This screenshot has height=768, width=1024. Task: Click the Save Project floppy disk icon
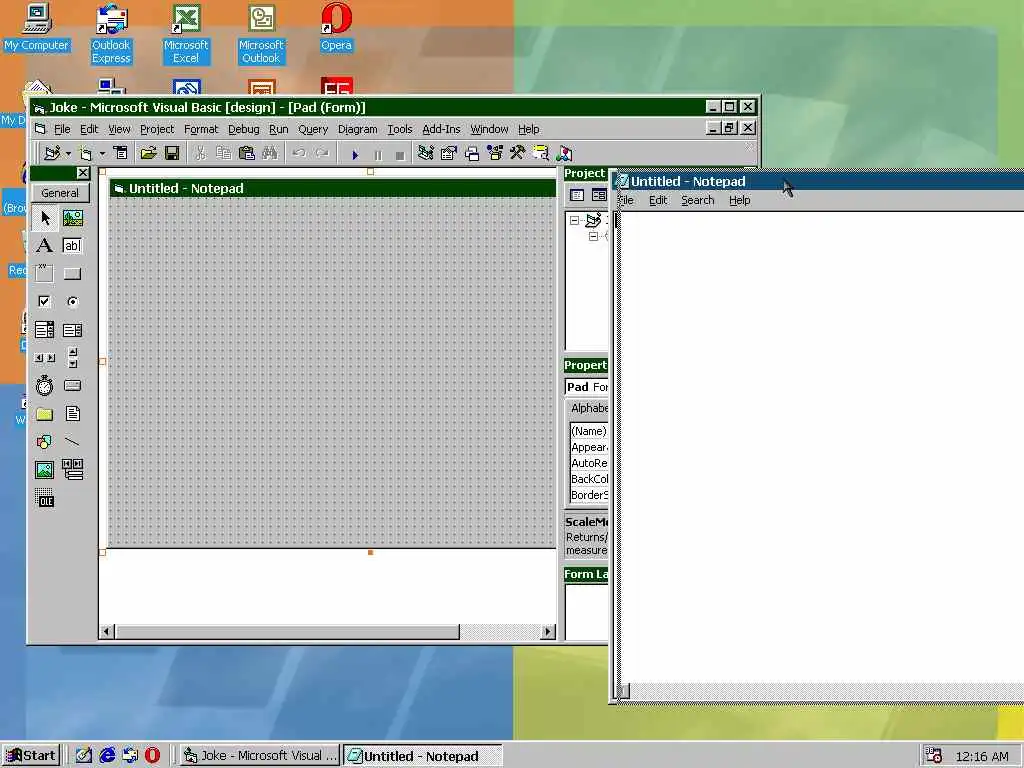pyautogui.click(x=172, y=153)
